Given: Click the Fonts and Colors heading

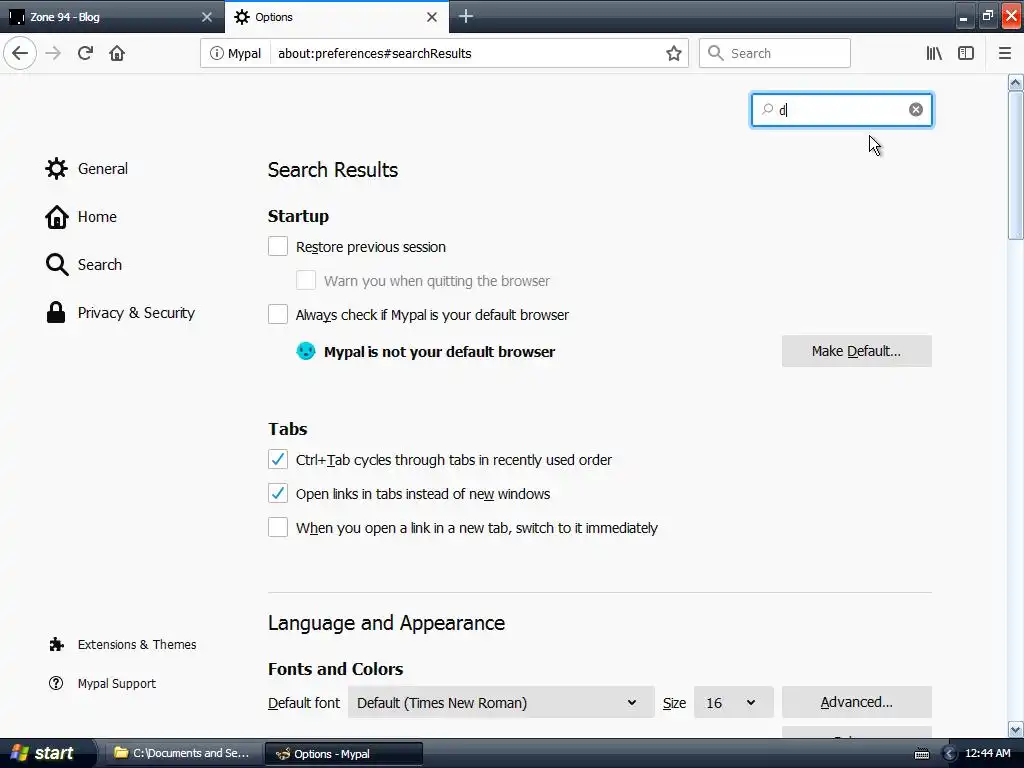Looking at the screenshot, I should [x=335, y=669].
